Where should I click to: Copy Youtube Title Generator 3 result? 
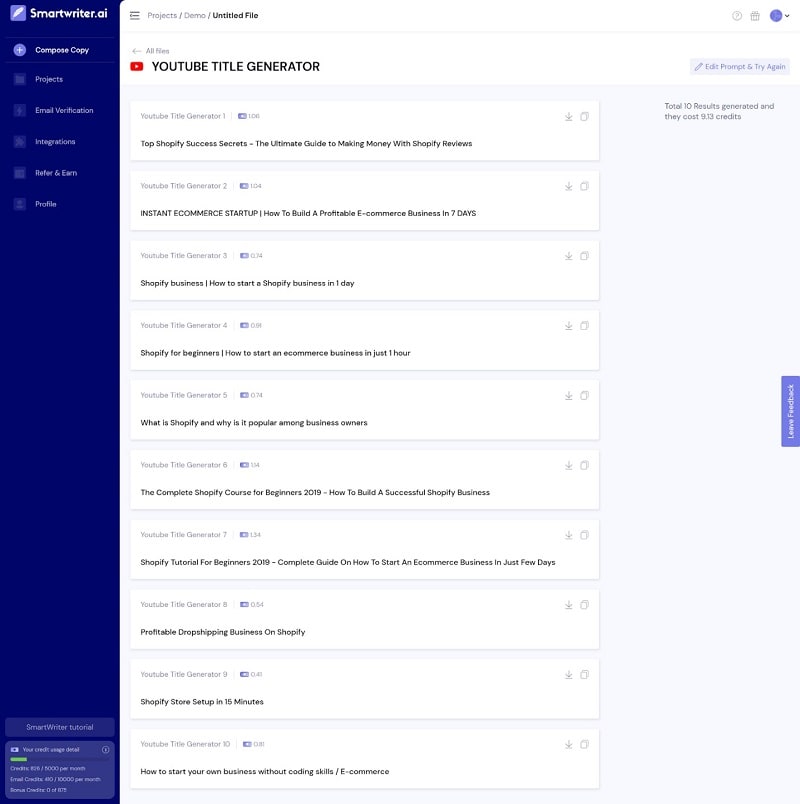(585, 256)
